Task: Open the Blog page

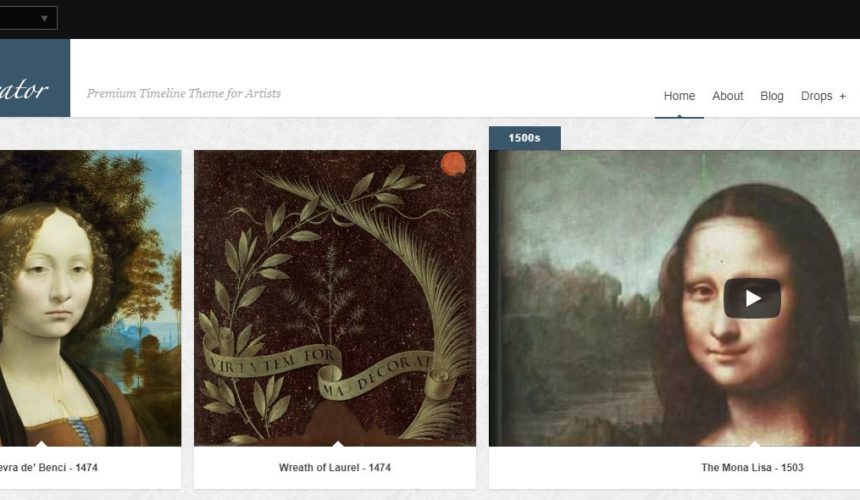Action: tap(772, 96)
